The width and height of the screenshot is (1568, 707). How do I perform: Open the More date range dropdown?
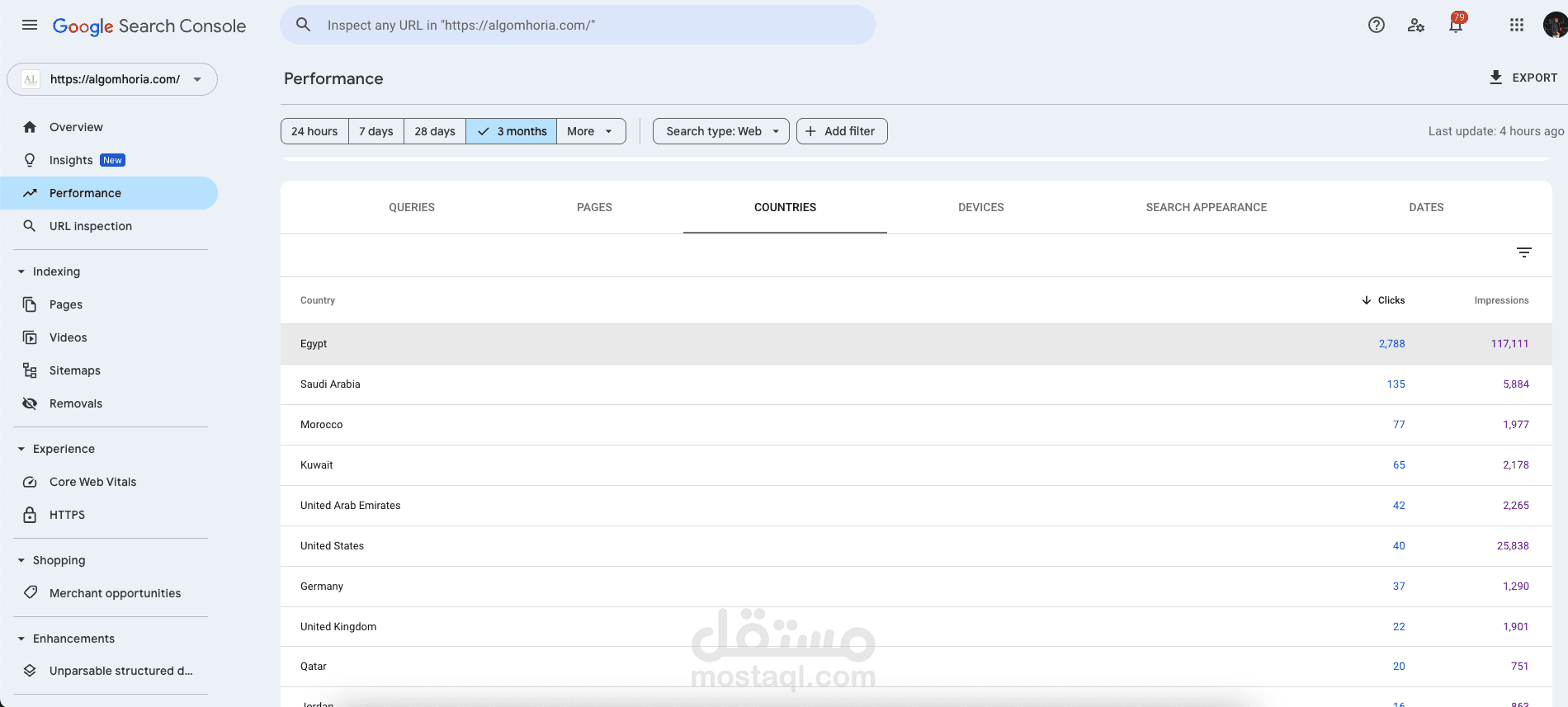pyautogui.click(x=591, y=131)
